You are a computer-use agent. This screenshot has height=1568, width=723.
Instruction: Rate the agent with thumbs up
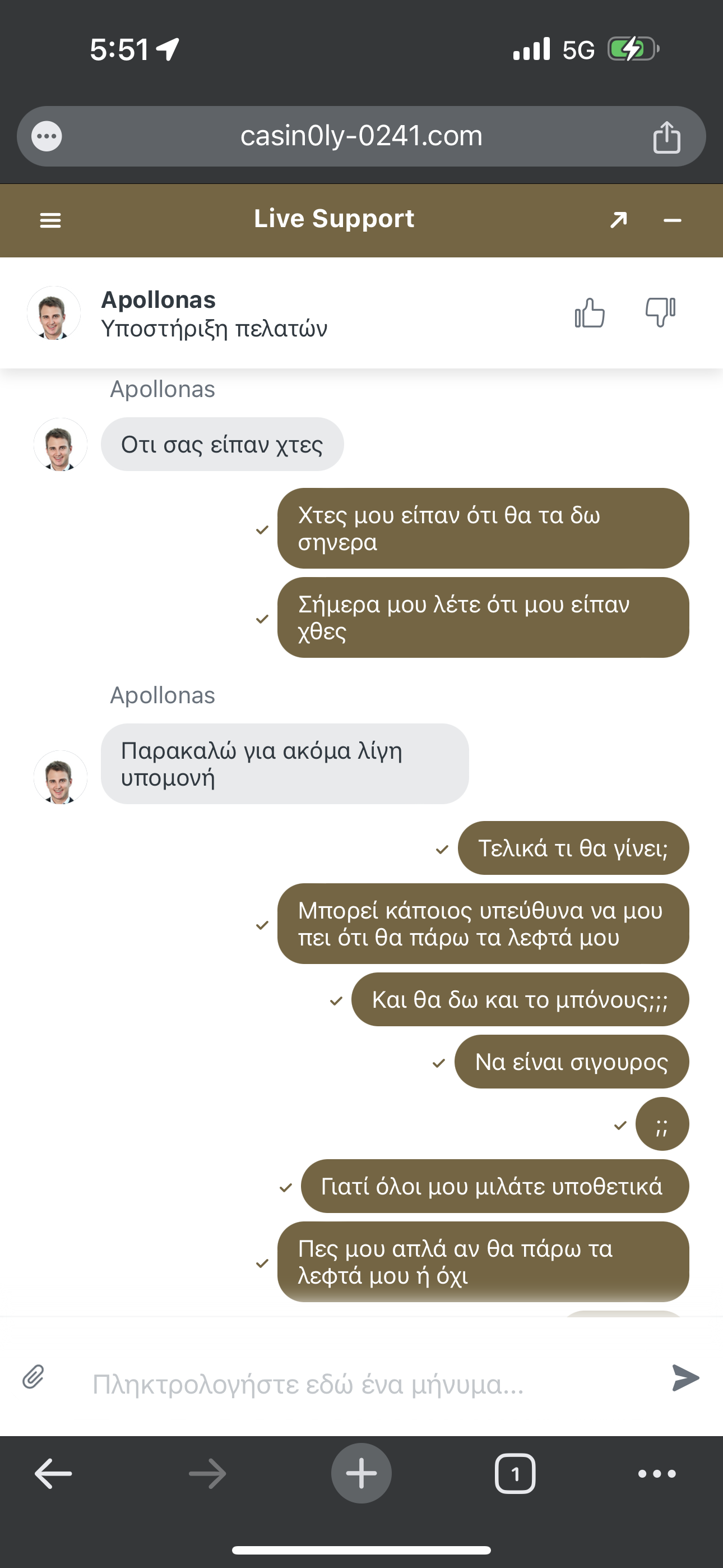click(x=589, y=313)
